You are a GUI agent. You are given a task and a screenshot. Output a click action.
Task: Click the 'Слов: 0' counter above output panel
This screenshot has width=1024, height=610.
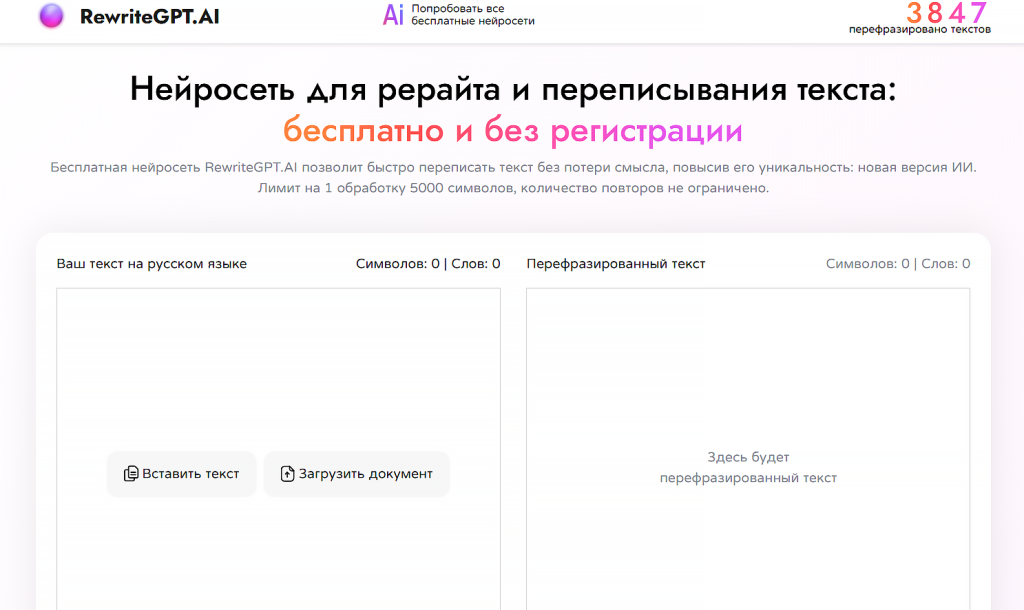point(945,263)
